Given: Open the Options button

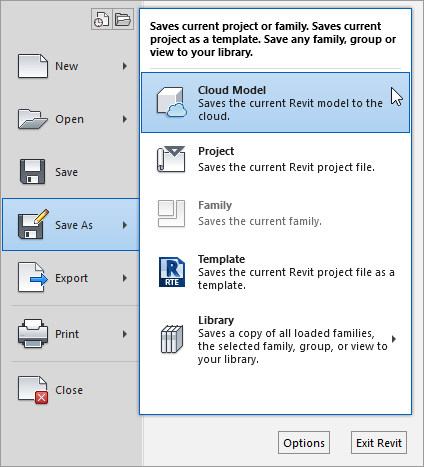Looking at the screenshot, I should click(x=304, y=443).
